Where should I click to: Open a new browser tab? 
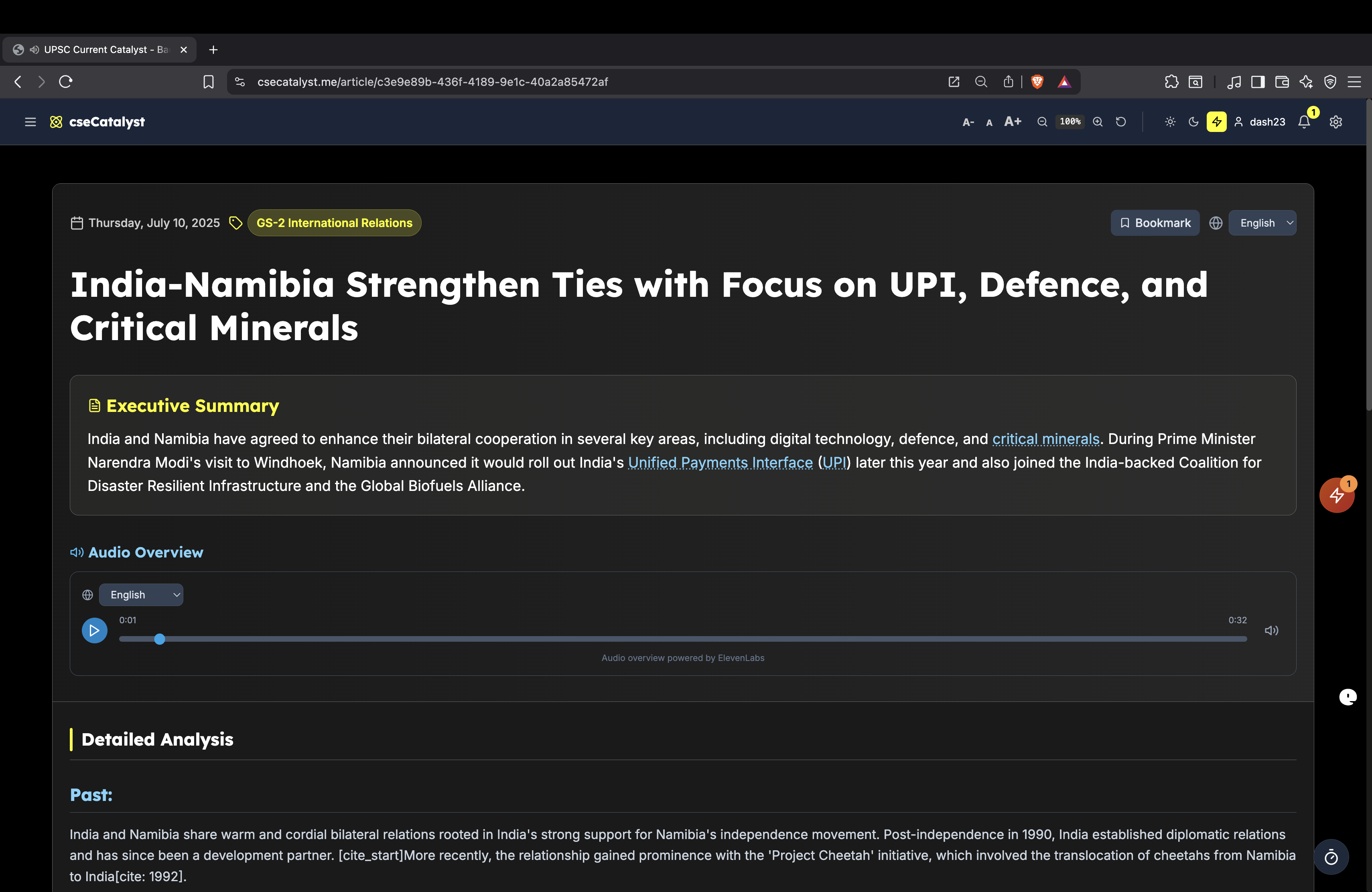(213, 50)
